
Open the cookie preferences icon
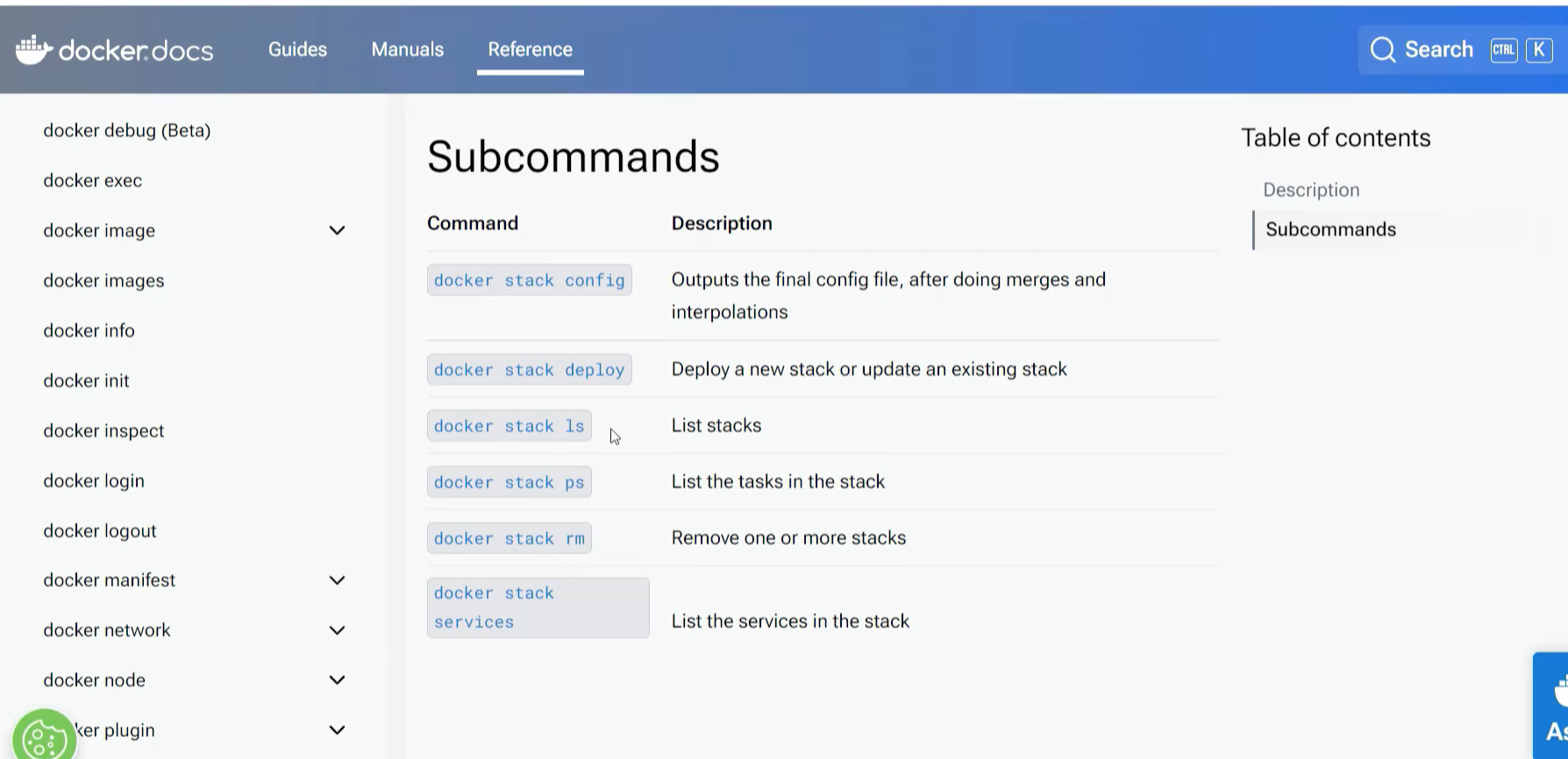(44, 735)
